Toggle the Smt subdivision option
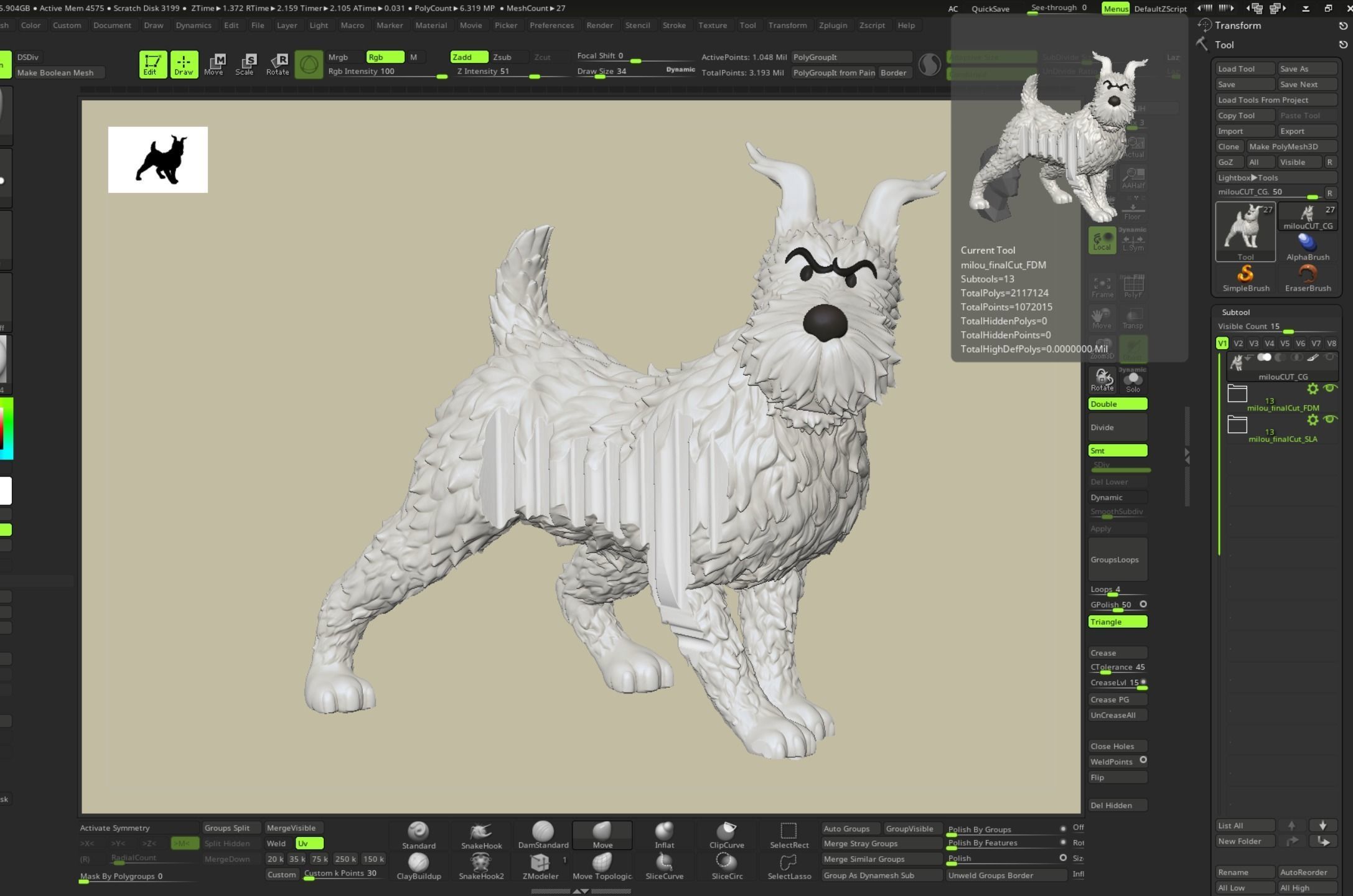Screen dimensions: 1353x896 [x=1118, y=450]
